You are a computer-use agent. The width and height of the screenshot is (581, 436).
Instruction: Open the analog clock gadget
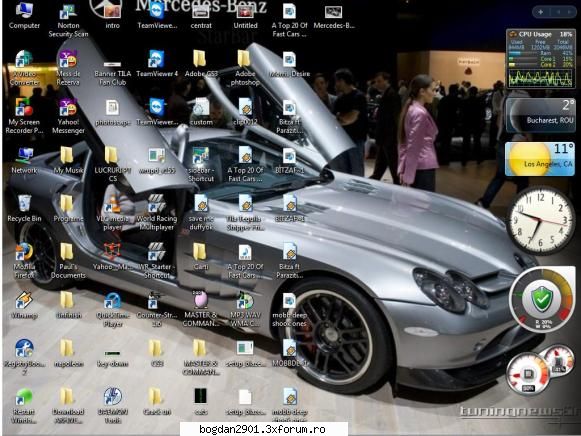pyautogui.click(x=541, y=221)
